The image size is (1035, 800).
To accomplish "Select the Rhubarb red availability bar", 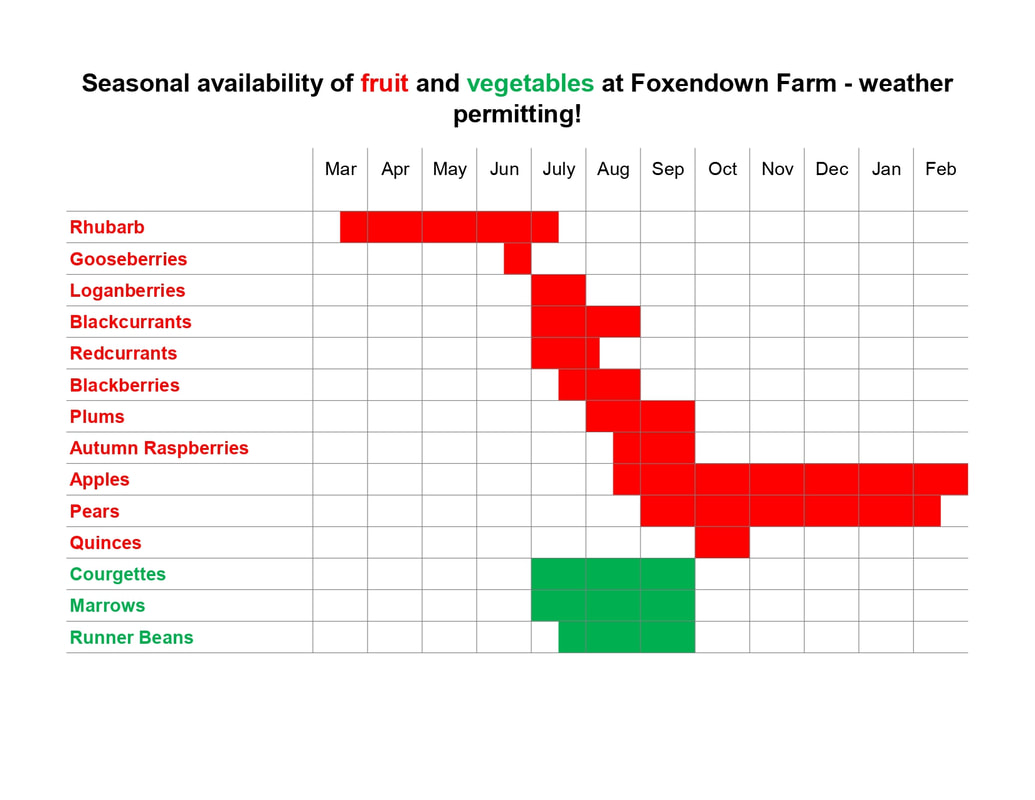I will coord(450,227).
